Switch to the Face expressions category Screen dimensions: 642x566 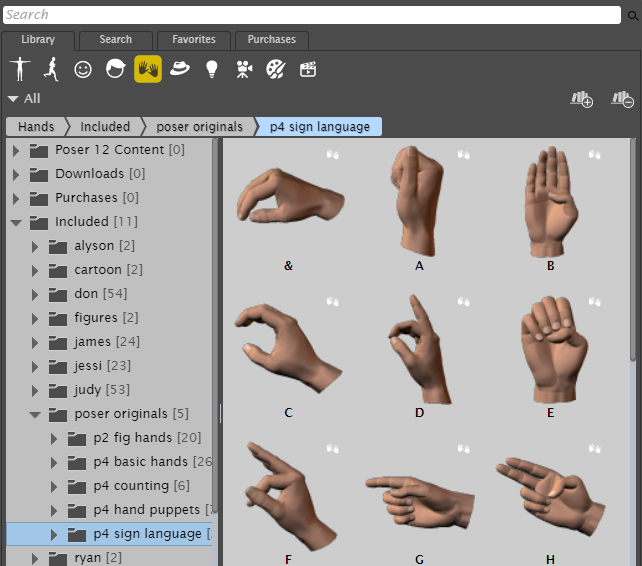pos(83,69)
